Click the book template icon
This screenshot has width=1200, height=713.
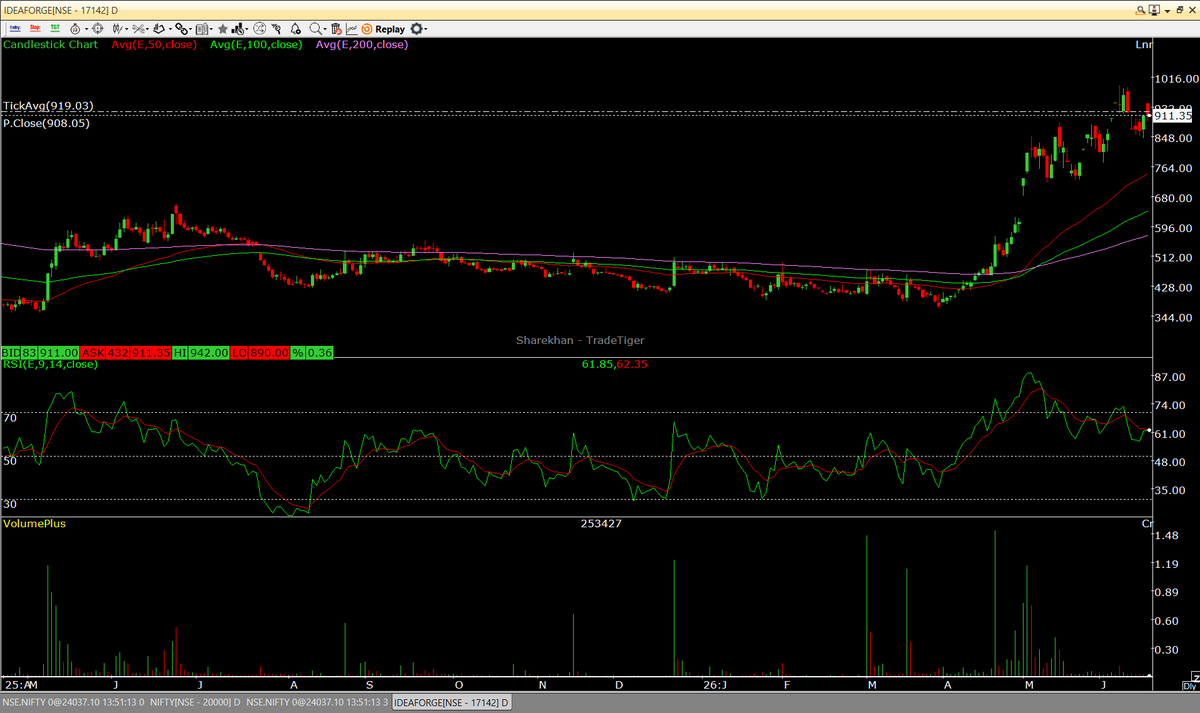pos(203,29)
